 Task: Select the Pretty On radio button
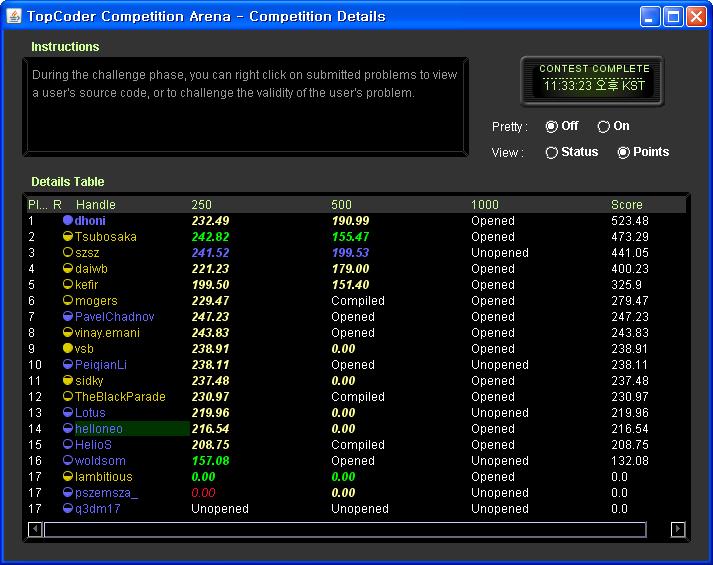(x=603, y=126)
